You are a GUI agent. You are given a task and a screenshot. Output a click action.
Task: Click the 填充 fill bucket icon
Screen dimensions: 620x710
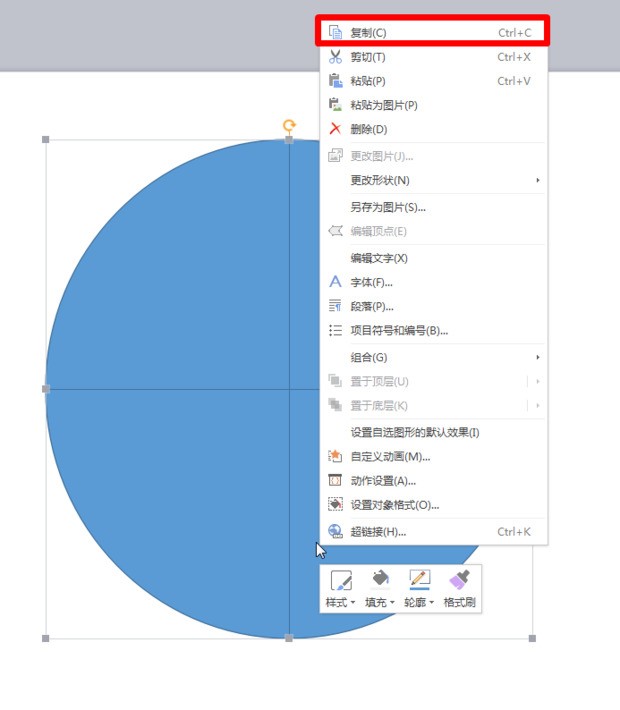point(380,579)
